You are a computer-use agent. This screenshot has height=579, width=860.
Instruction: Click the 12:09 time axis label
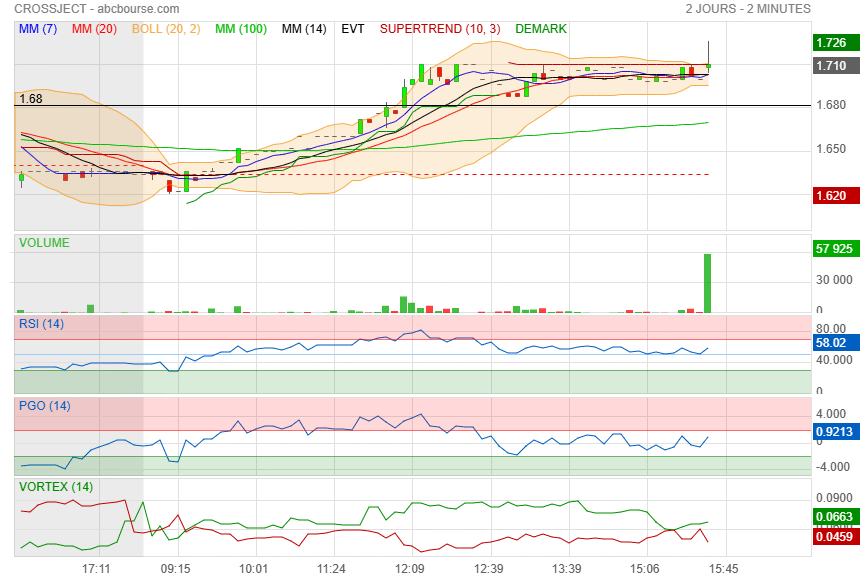pos(410,569)
